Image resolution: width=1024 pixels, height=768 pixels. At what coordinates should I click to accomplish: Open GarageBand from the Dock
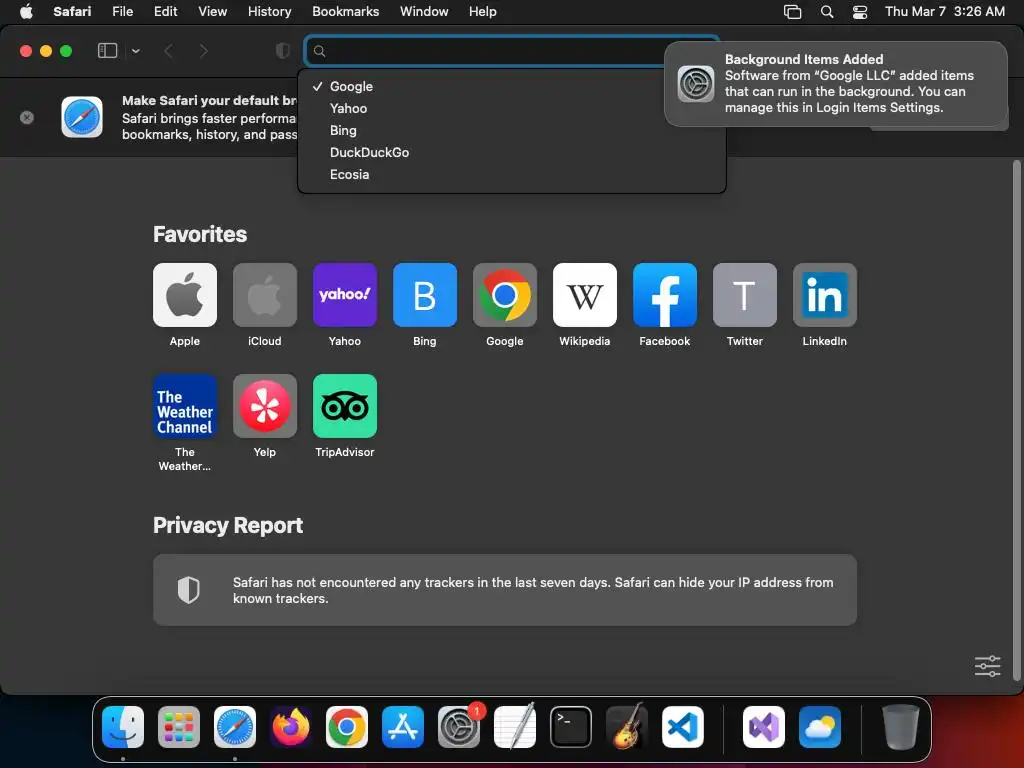point(627,727)
